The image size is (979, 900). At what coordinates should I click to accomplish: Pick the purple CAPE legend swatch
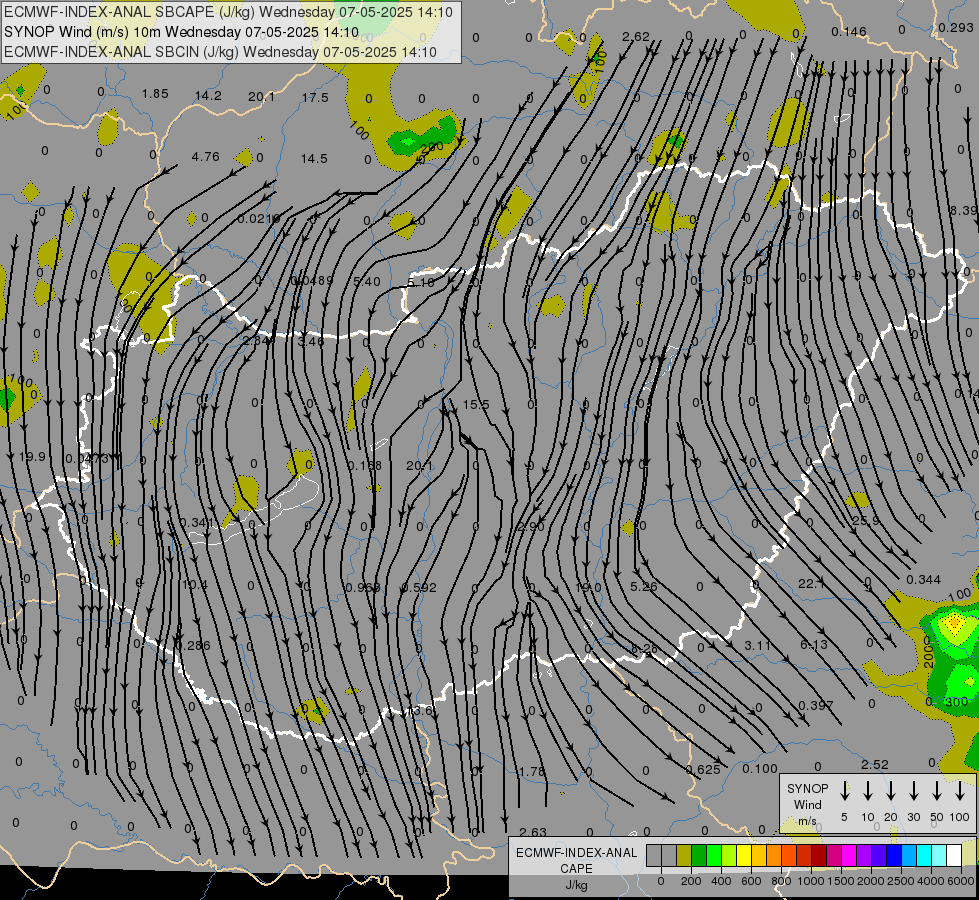click(x=863, y=856)
